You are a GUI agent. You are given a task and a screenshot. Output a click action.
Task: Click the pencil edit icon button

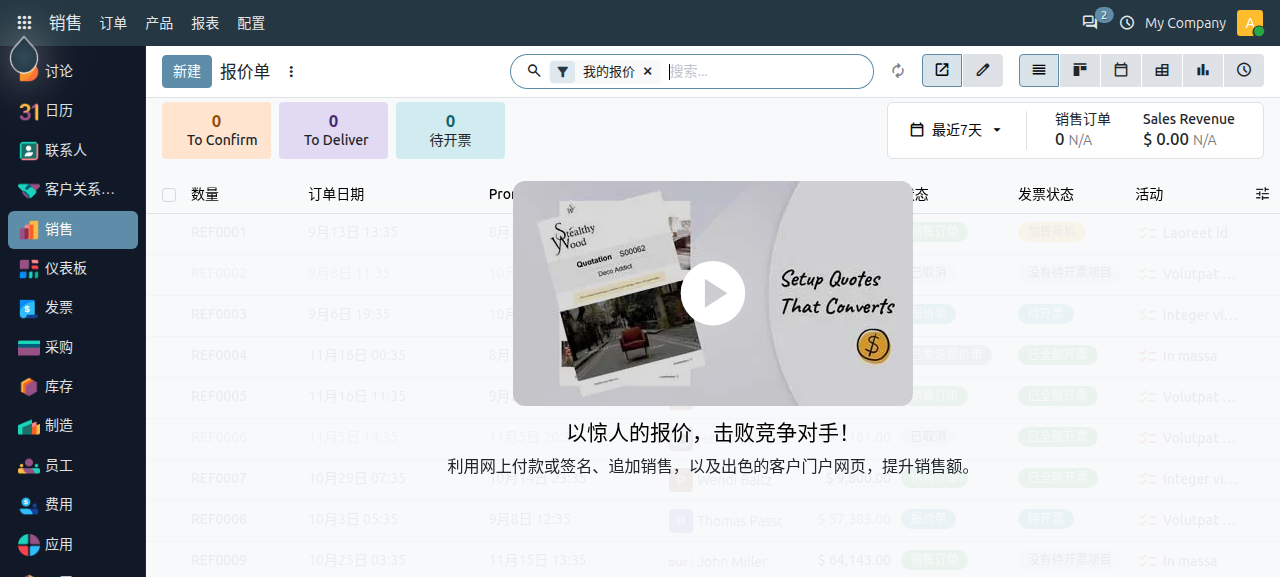983,71
